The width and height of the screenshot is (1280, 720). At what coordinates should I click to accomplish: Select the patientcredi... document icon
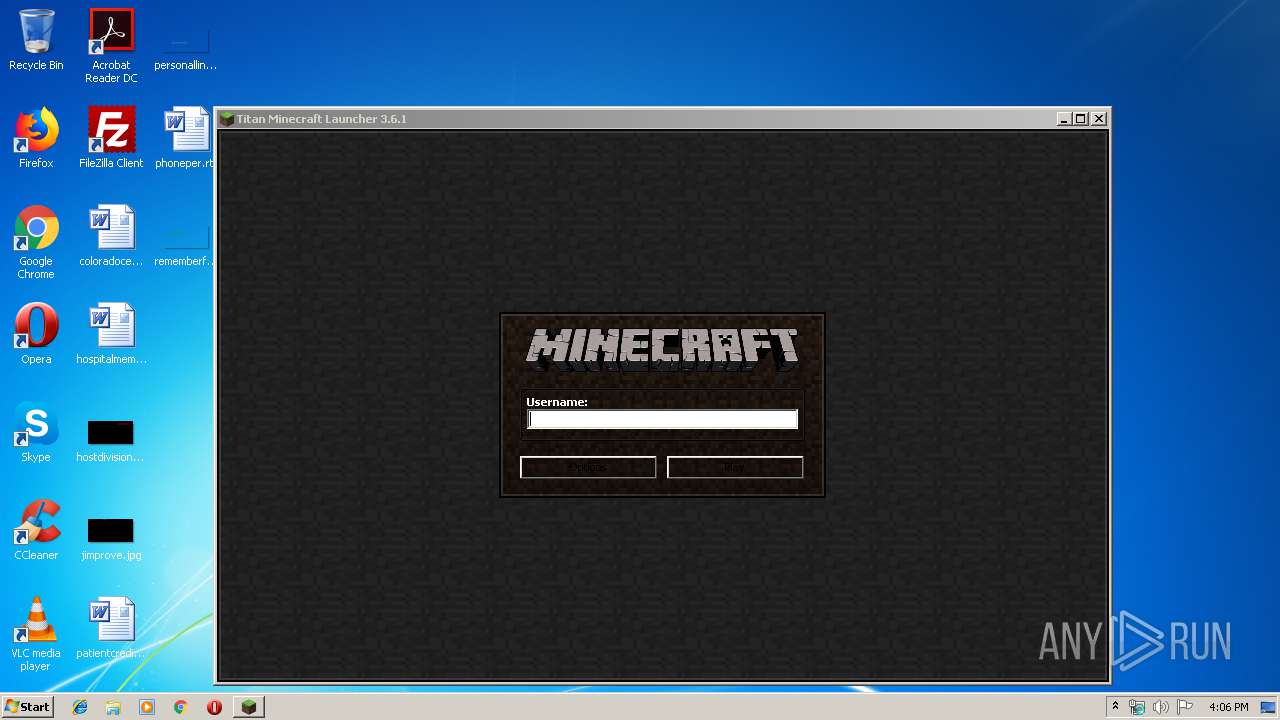pyautogui.click(x=111, y=628)
